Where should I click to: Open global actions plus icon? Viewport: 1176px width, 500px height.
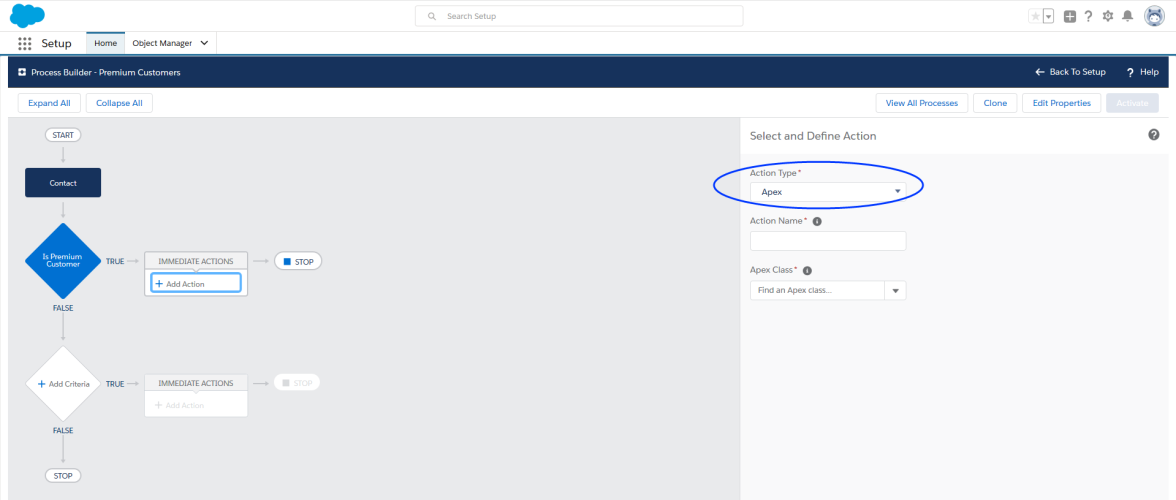coord(1070,16)
